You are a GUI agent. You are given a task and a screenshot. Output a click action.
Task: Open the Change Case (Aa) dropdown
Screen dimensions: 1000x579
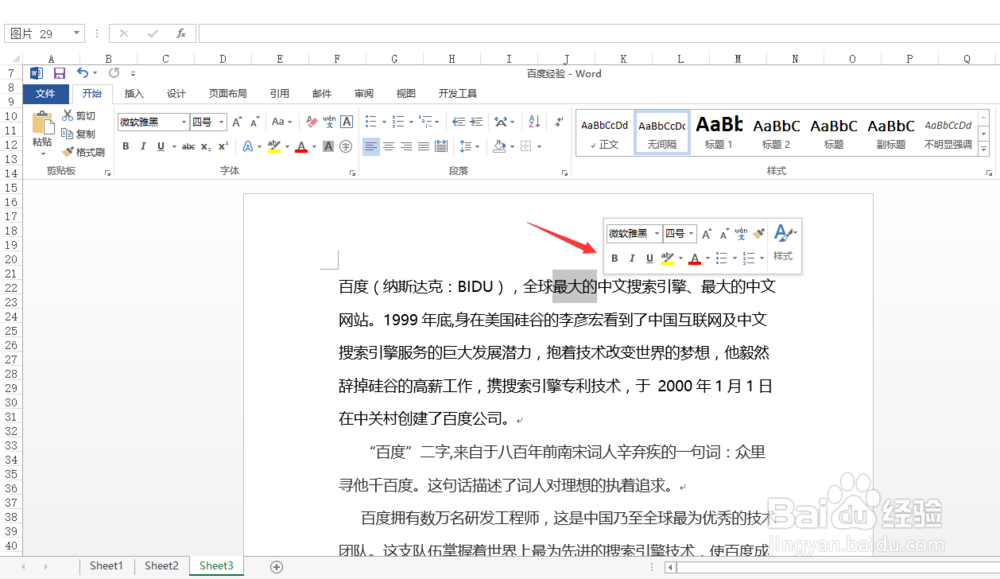(x=281, y=122)
